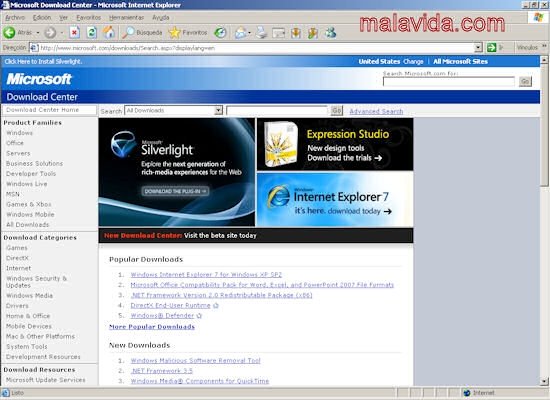Open the back history dropdown arrow
550x400 pixels.
point(38,33)
